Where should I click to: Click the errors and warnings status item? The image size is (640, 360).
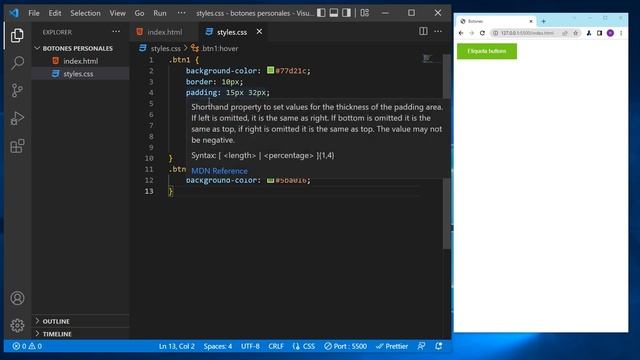tap(27, 346)
